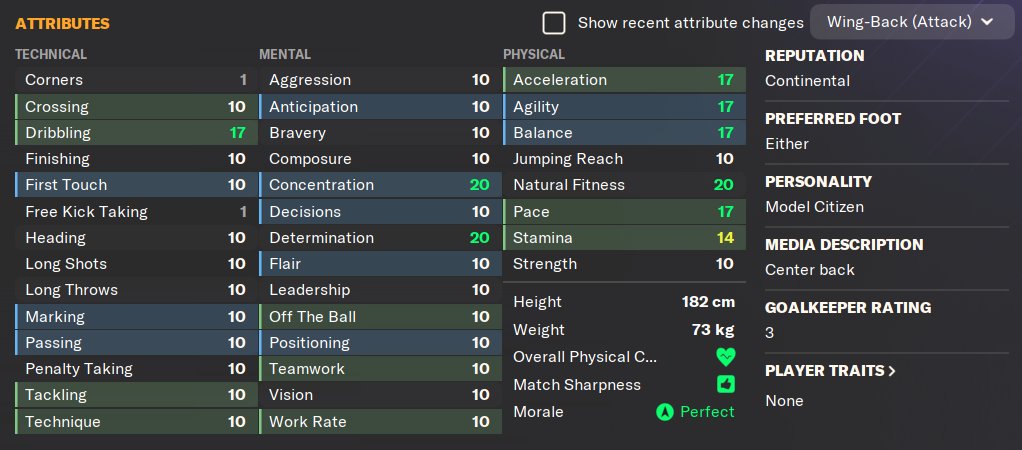Click the Morale up-arrow icon
The height and width of the screenshot is (450, 1022).
coord(663,412)
